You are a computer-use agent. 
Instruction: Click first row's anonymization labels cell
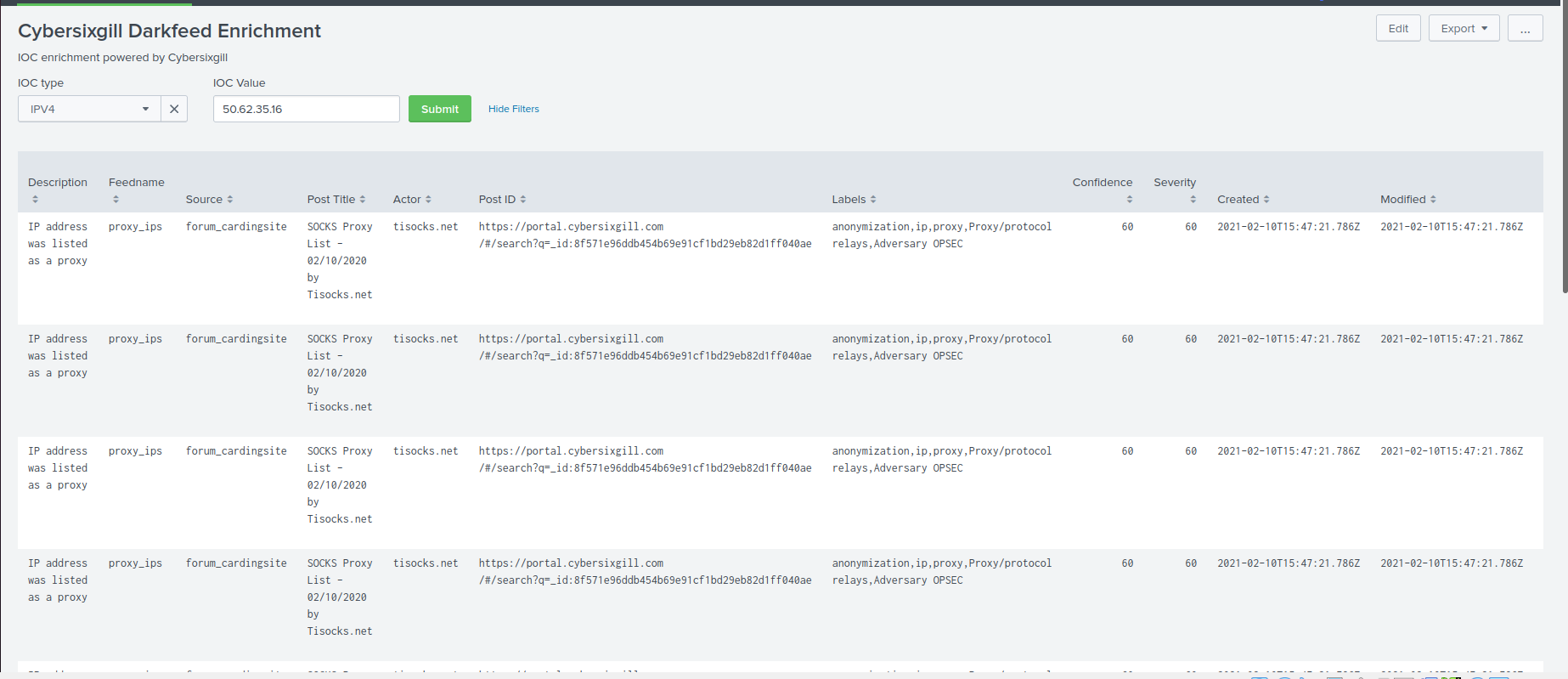(x=942, y=235)
